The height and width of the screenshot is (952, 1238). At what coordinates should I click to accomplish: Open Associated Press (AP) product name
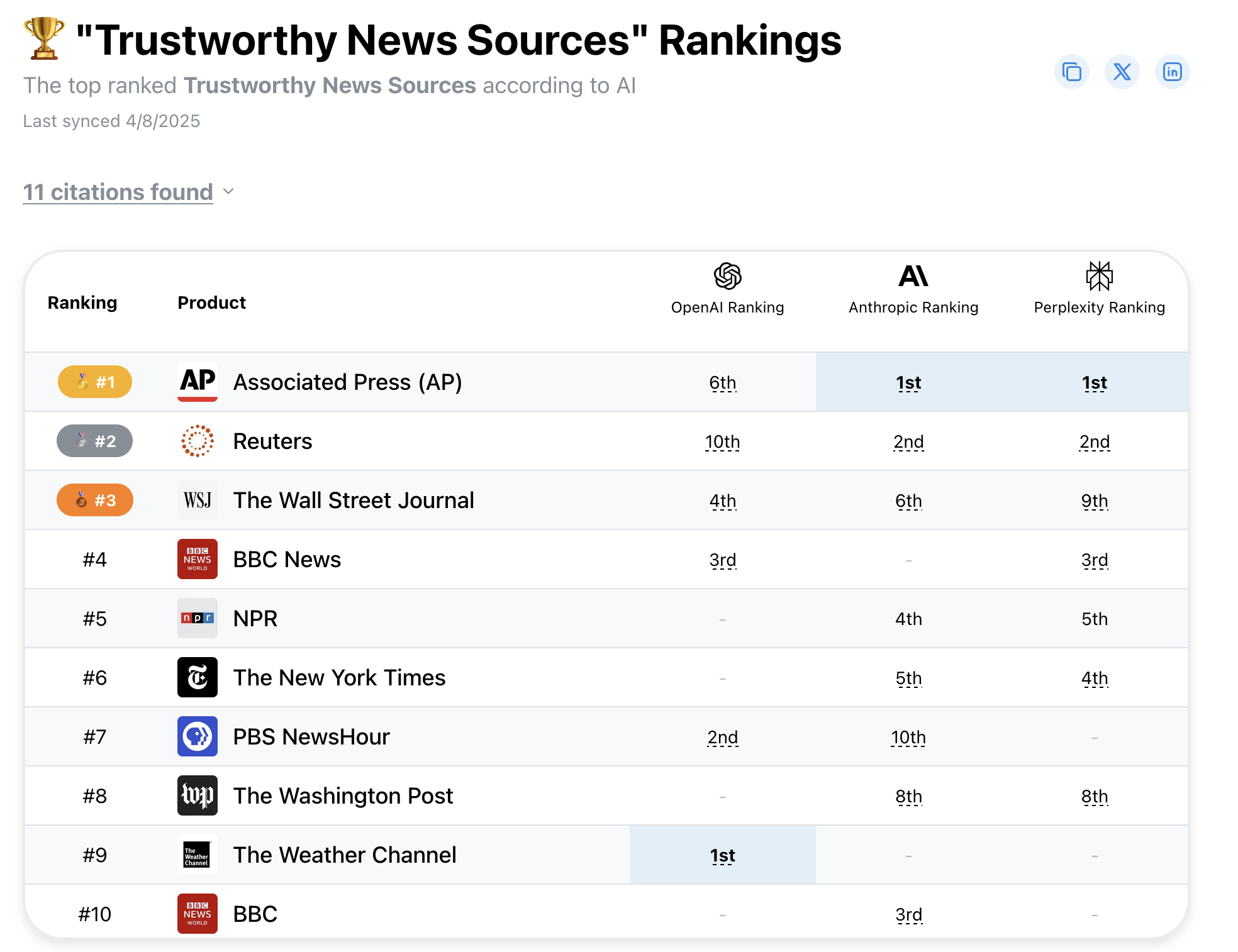[x=348, y=382]
